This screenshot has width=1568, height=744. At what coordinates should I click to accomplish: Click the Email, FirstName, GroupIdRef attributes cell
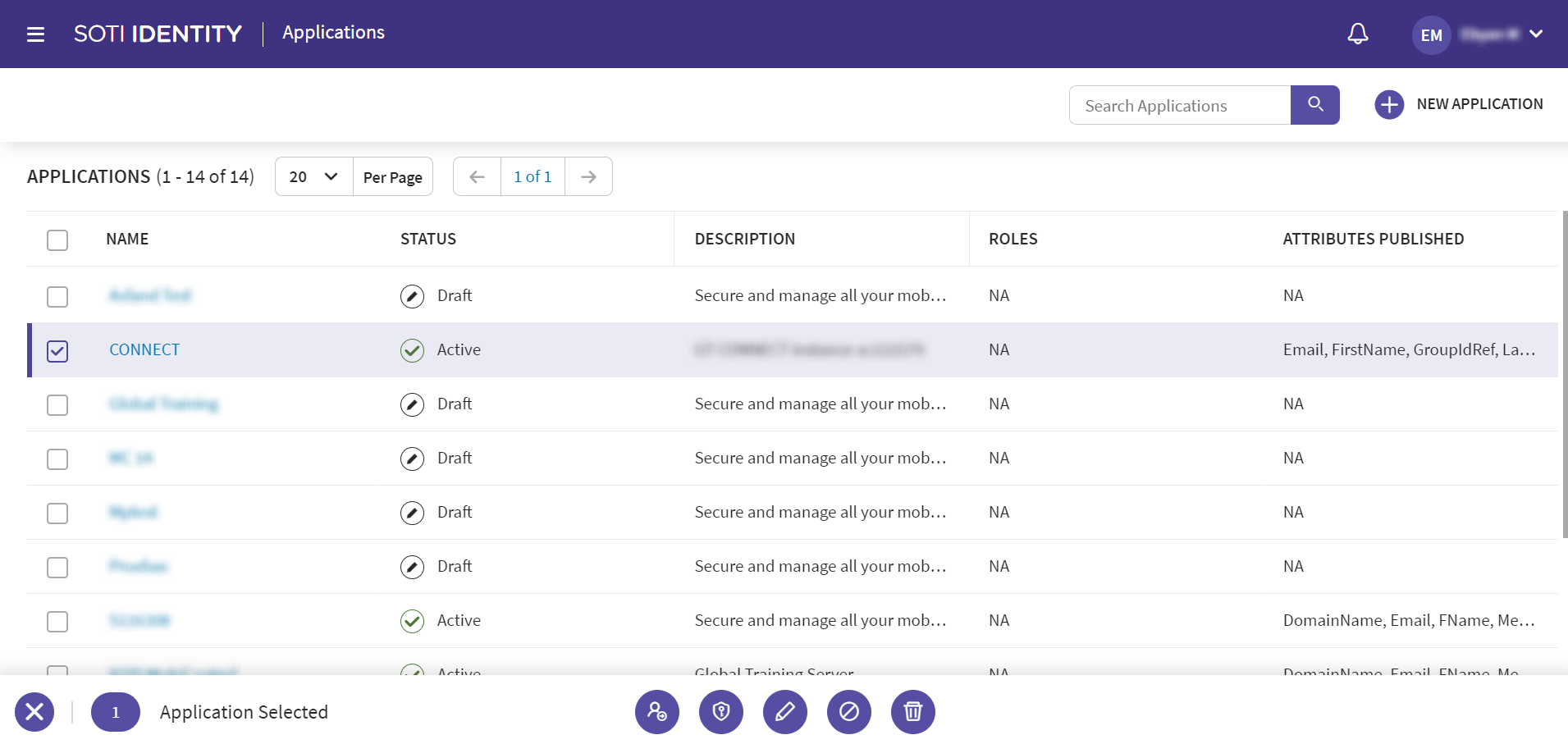pyautogui.click(x=1409, y=349)
